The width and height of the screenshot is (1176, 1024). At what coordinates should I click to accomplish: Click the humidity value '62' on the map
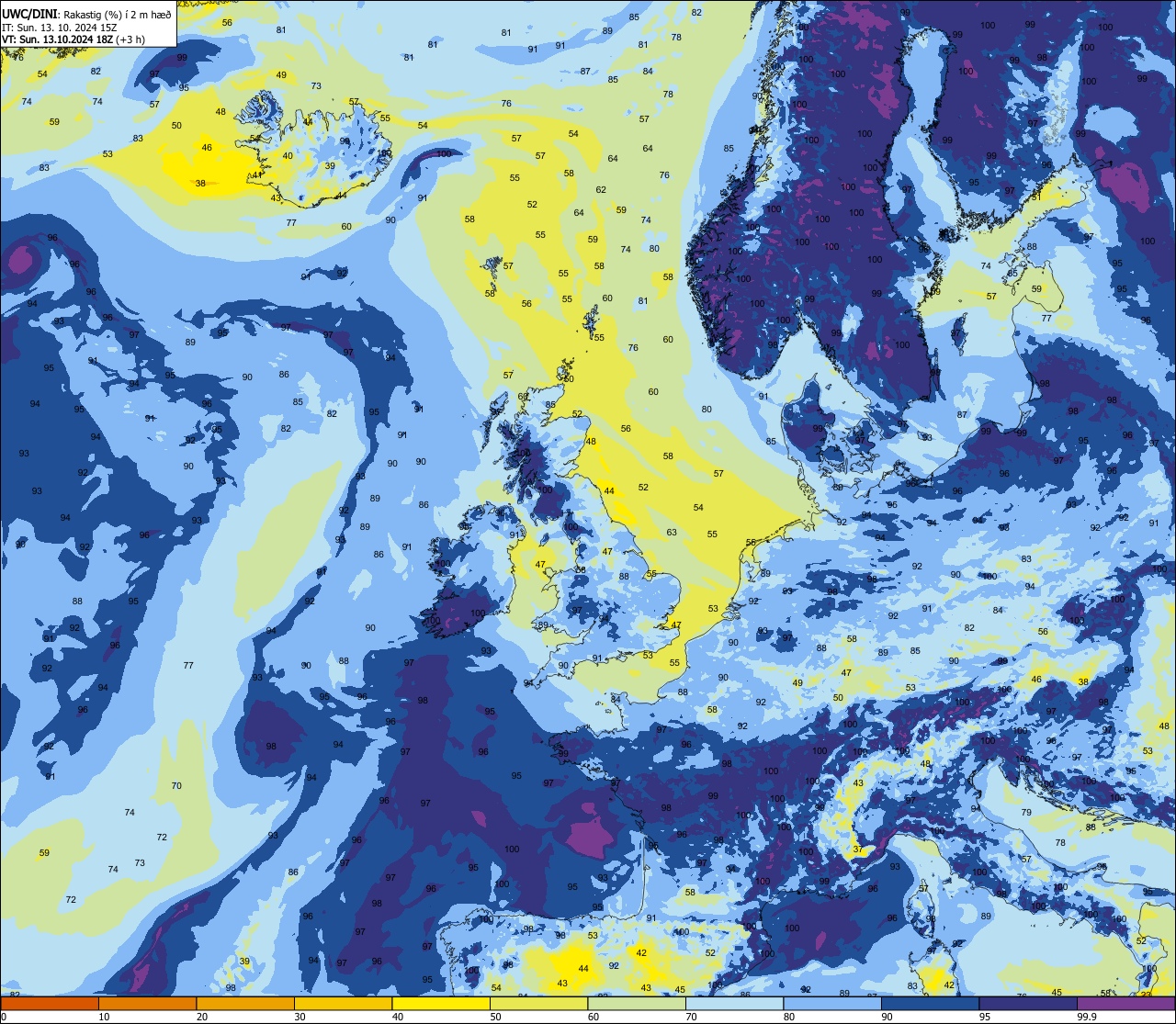(601, 190)
